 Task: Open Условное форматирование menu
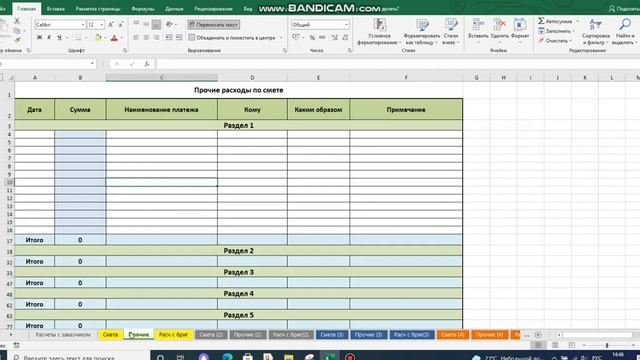pos(379,32)
